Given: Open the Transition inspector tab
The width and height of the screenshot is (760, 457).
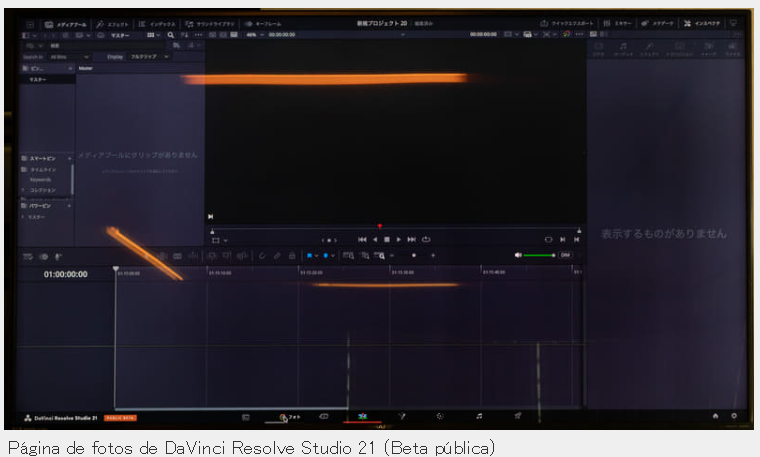Looking at the screenshot, I should pos(679,49).
